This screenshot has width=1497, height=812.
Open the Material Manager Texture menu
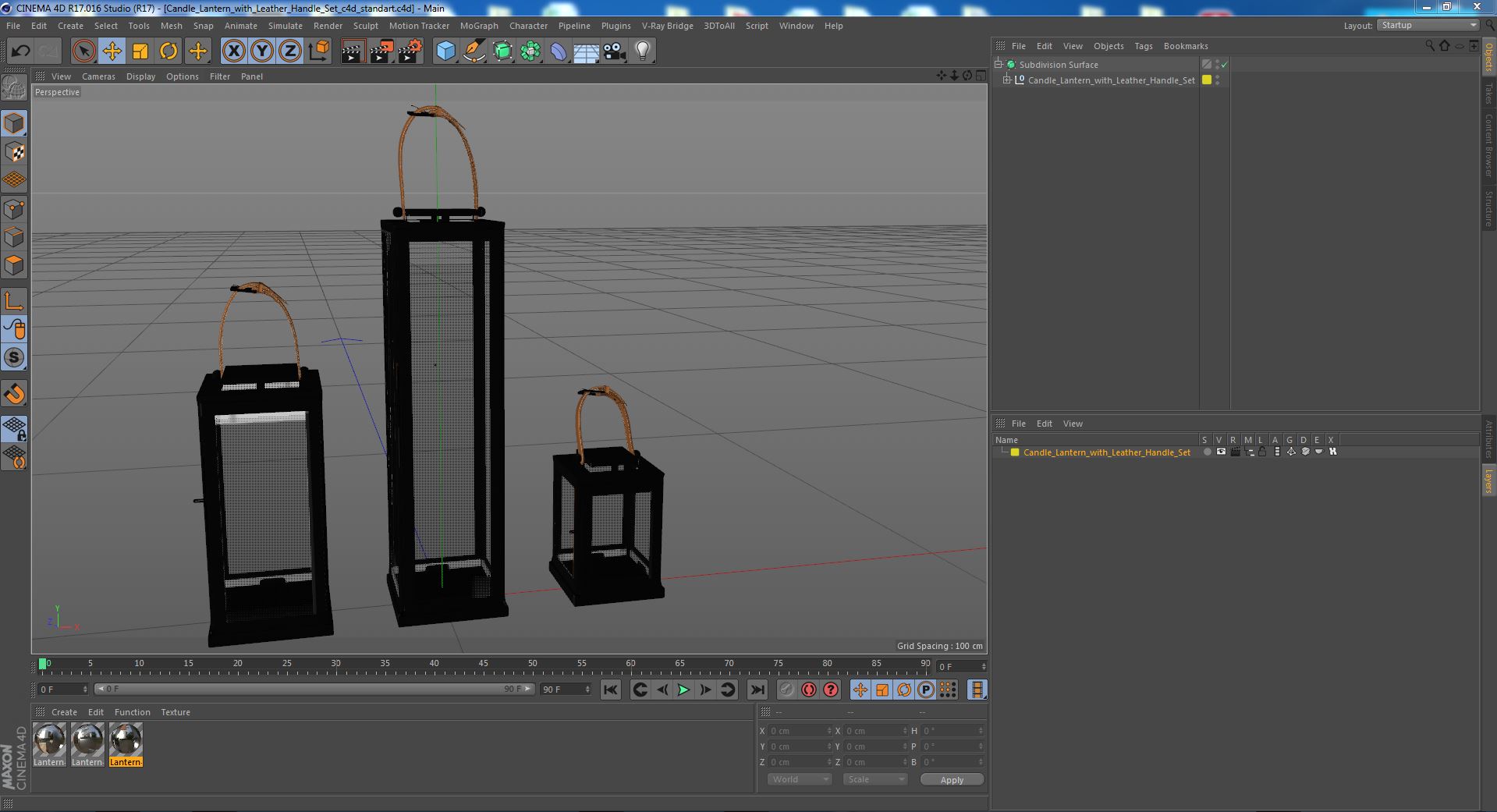[176, 712]
